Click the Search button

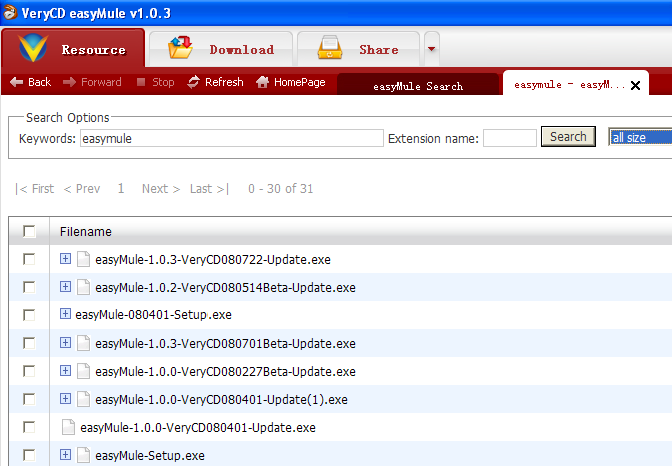[568, 137]
